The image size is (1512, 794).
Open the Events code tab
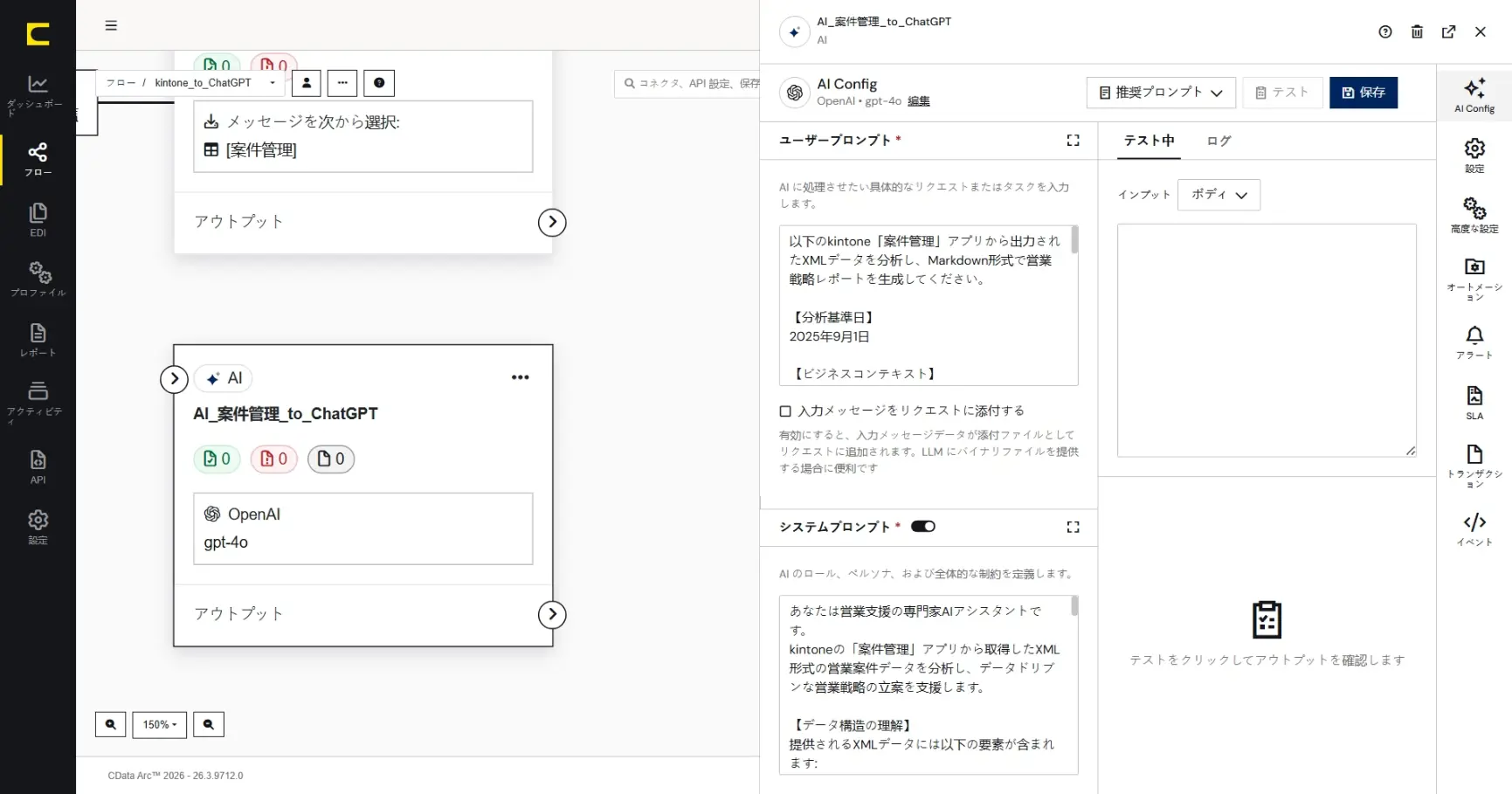click(x=1474, y=529)
